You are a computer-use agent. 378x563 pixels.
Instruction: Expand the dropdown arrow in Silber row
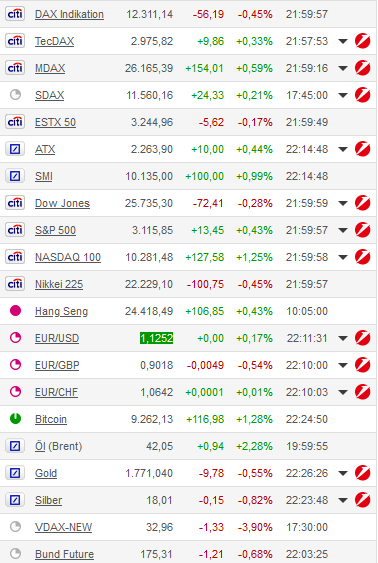point(343,500)
